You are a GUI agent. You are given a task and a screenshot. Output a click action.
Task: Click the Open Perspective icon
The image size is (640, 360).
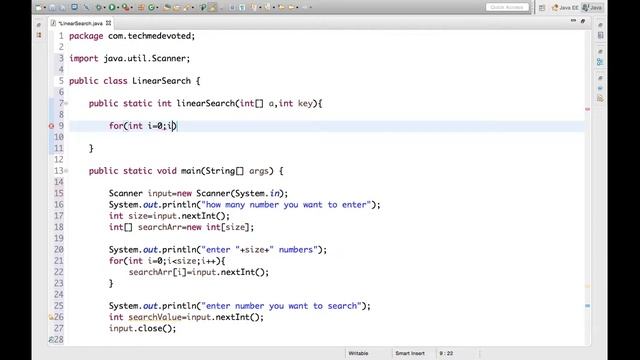542,8
